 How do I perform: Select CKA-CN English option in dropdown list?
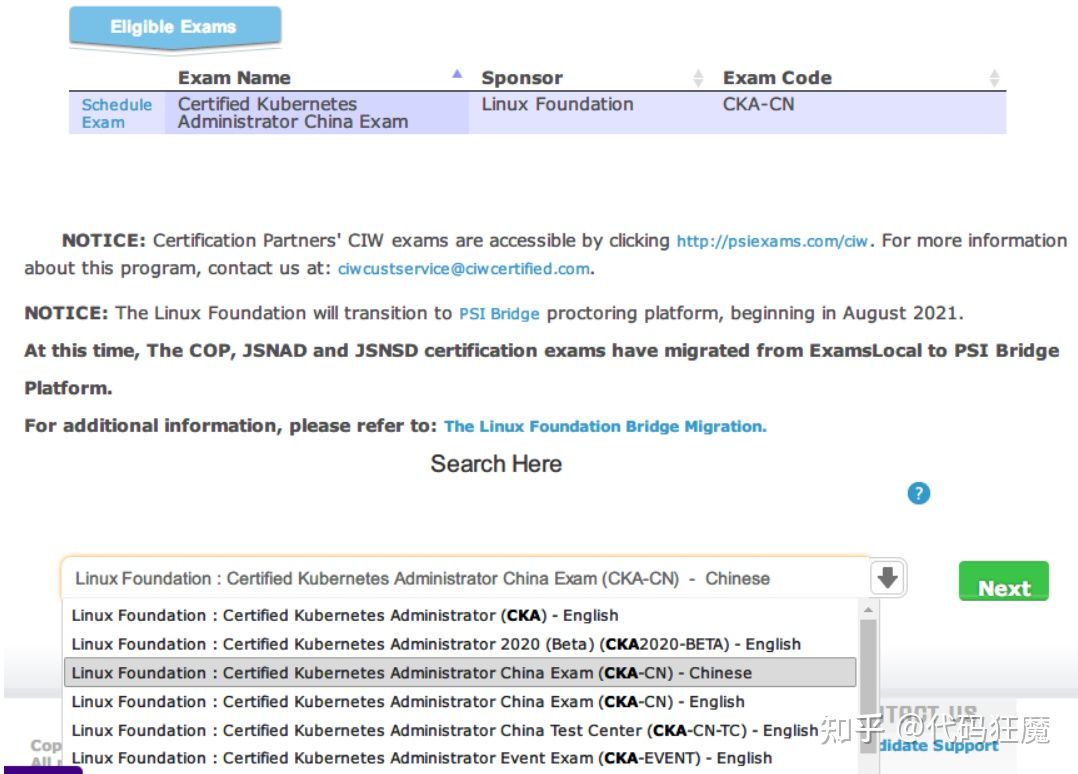(x=408, y=701)
